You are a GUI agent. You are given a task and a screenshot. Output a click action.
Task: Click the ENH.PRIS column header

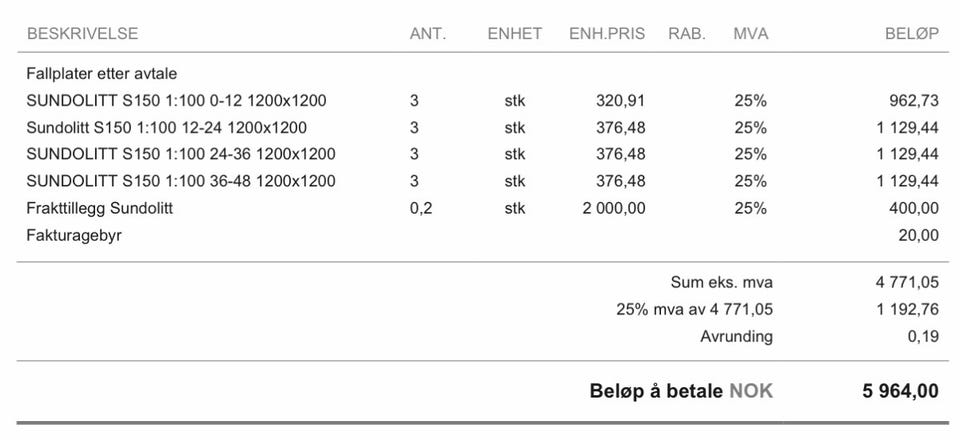607,34
